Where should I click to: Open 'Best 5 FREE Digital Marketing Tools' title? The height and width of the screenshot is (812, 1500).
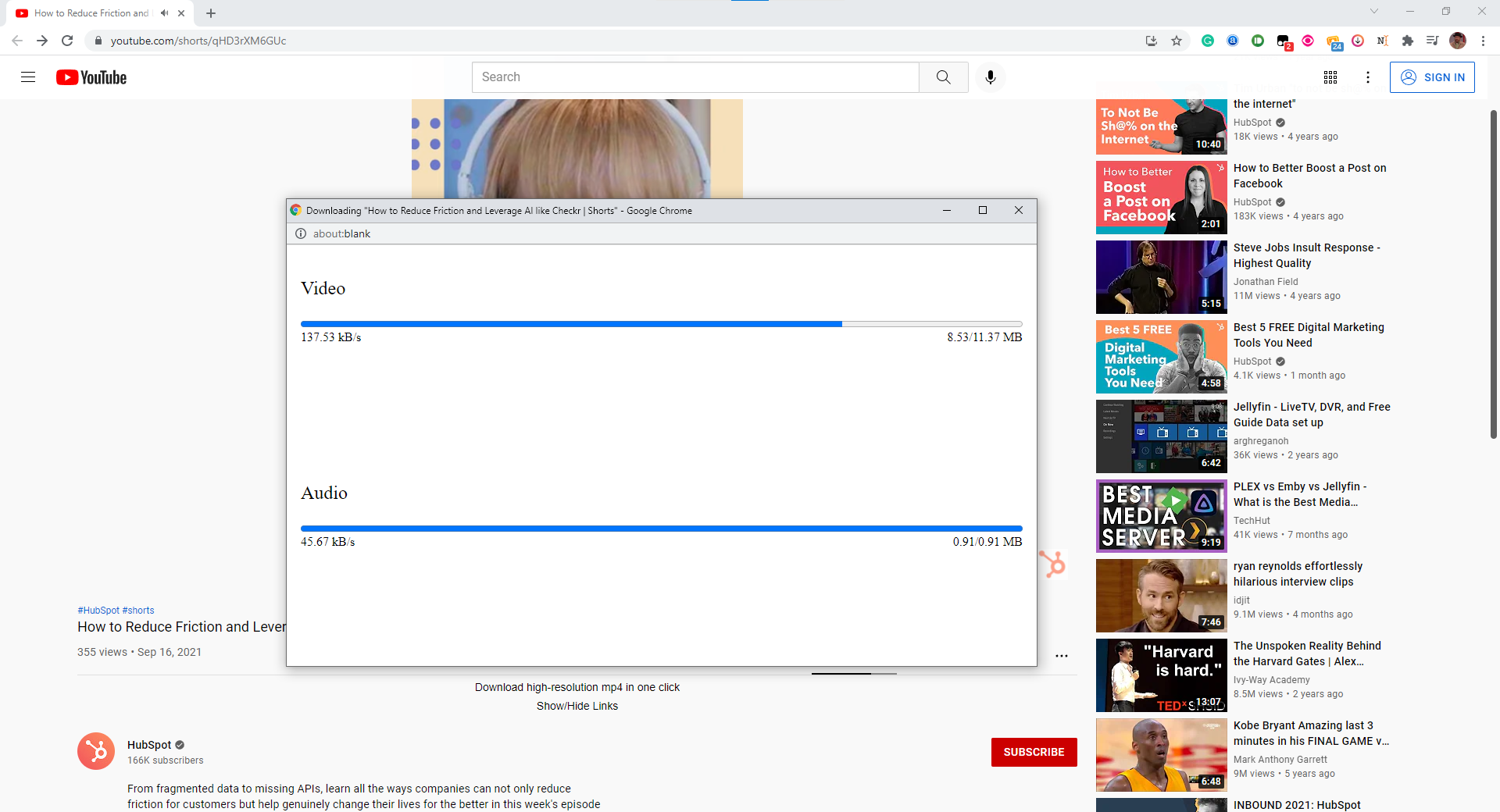point(1309,335)
